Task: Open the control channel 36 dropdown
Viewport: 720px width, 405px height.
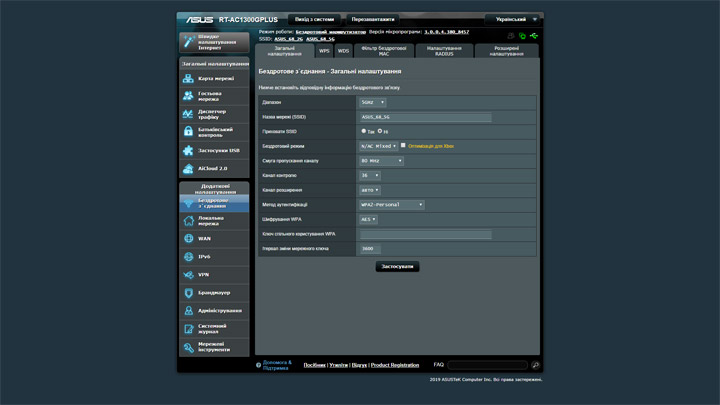Action: click(x=370, y=175)
